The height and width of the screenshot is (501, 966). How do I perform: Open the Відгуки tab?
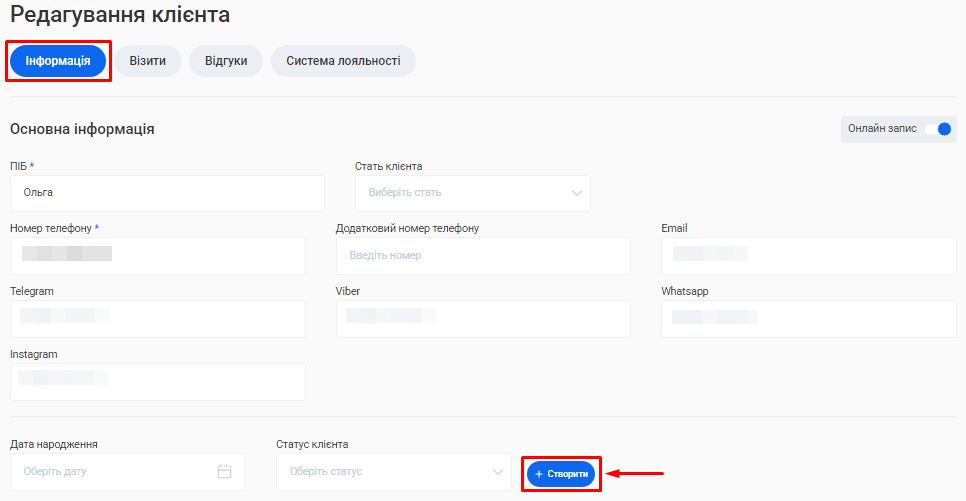point(226,61)
